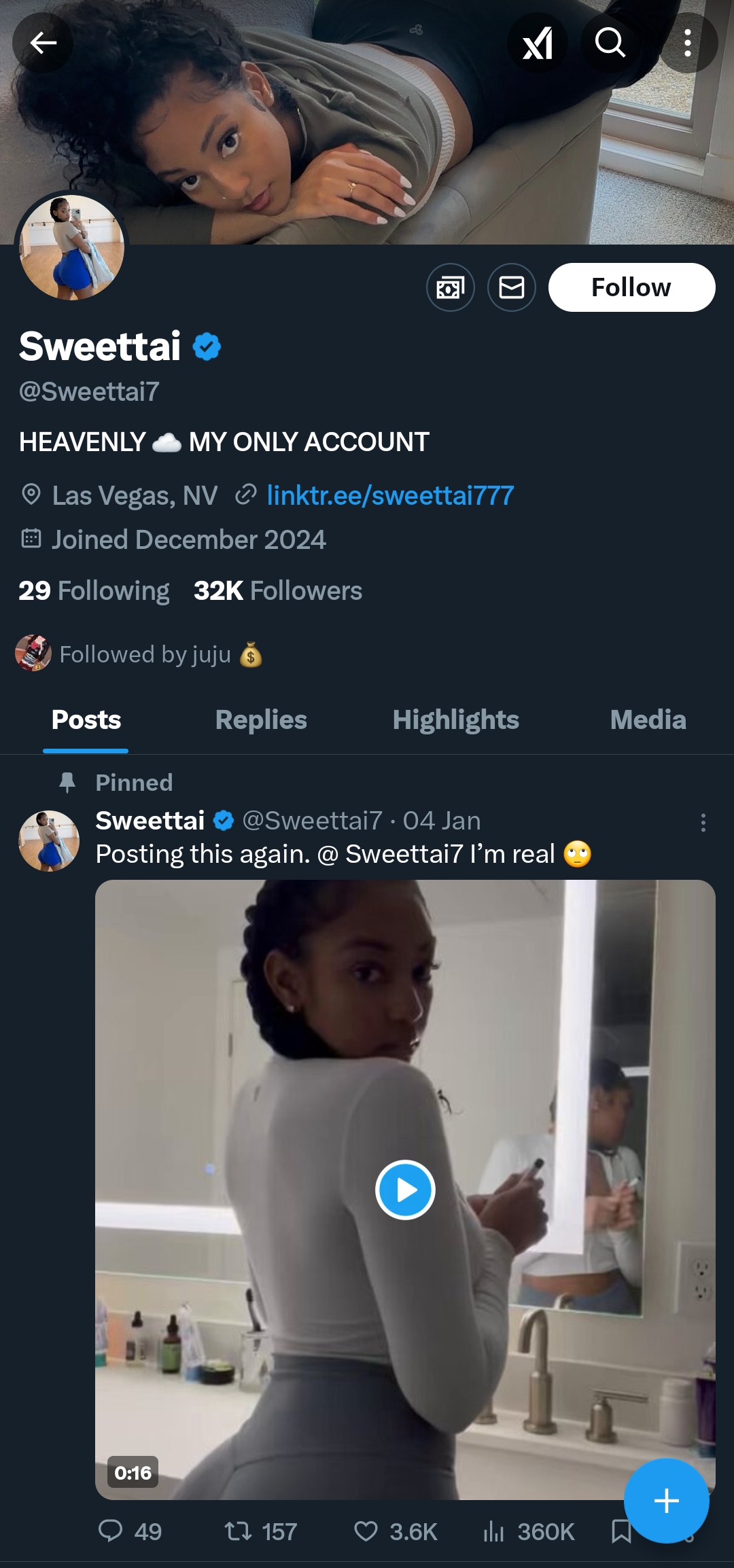Image resolution: width=734 pixels, height=1568 pixels.
Task: Like the pinned post
Action: [x=366, y=1531]
